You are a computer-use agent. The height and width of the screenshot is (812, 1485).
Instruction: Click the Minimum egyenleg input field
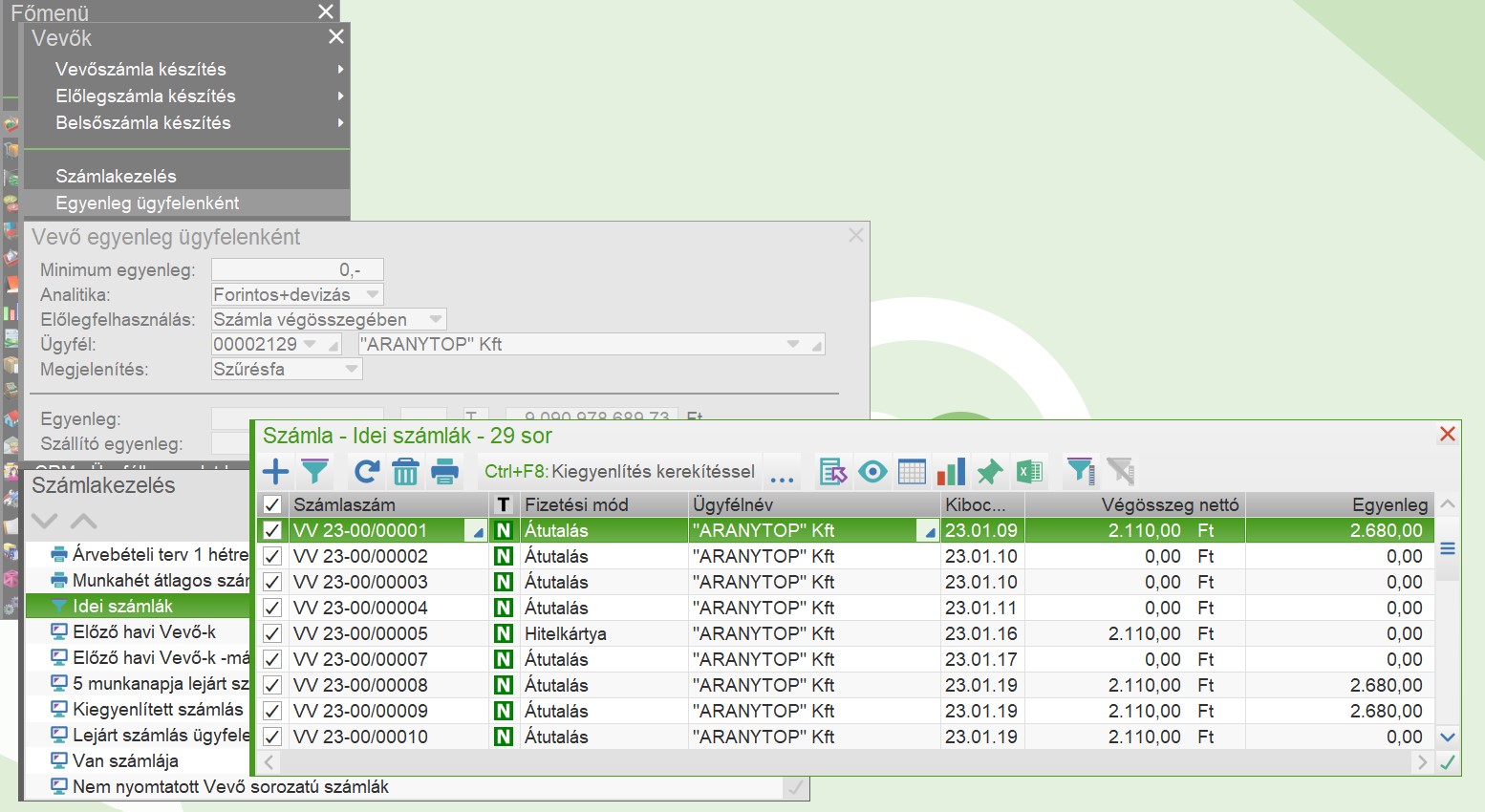pos(297,270)
